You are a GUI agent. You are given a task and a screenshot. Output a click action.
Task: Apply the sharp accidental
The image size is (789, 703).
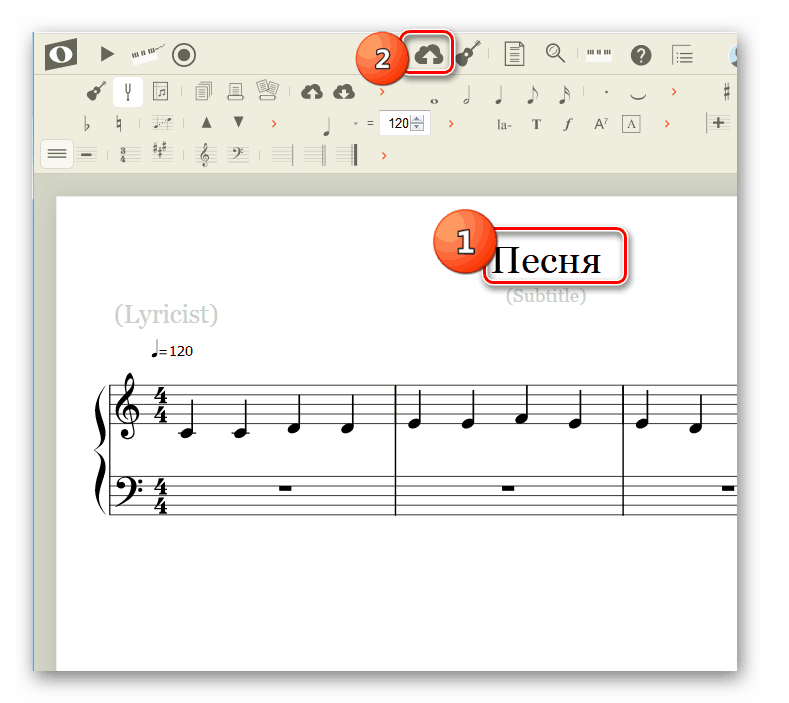tap(726, 92)
